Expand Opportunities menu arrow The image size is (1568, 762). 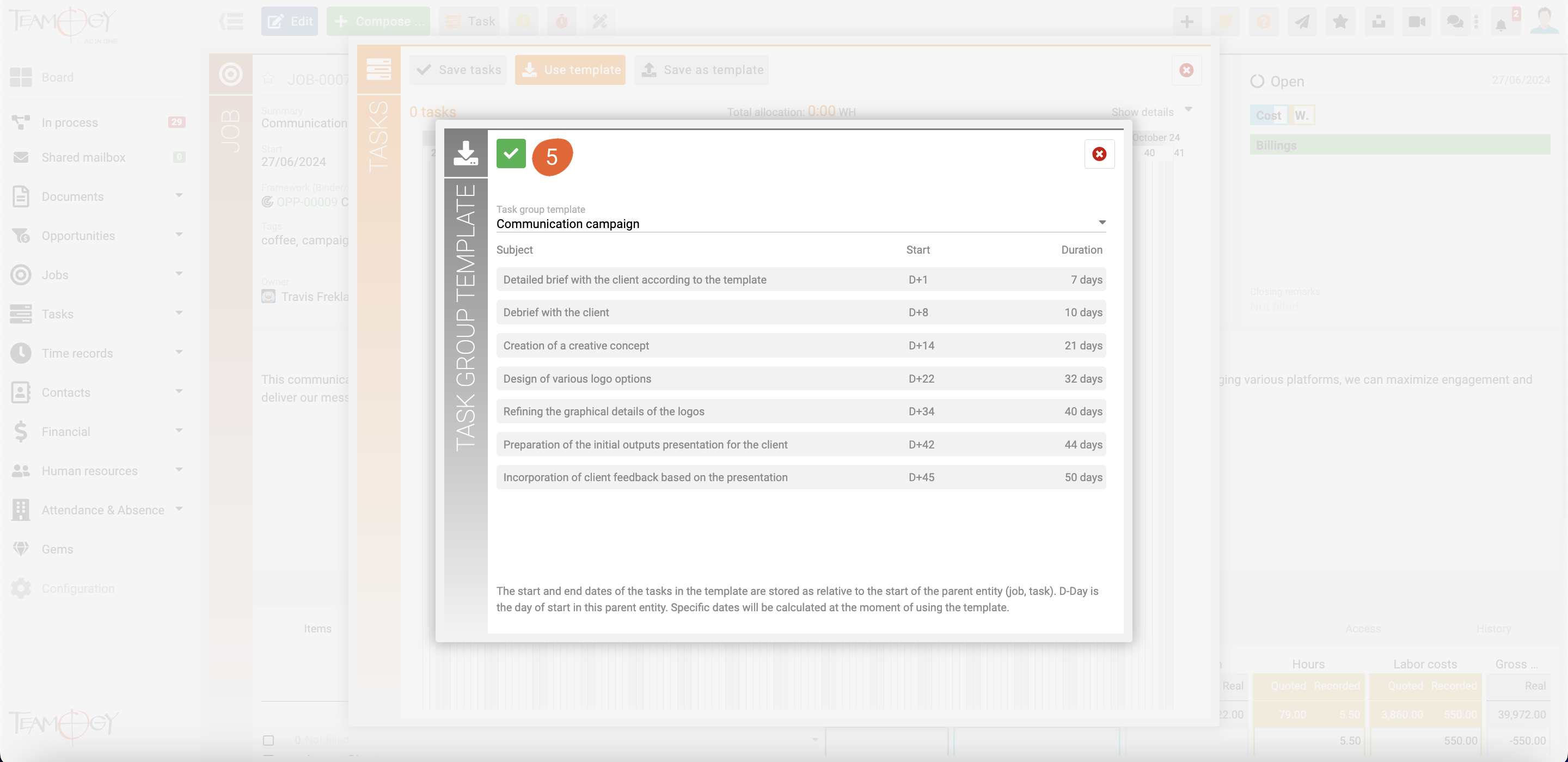pyautogui.click(x=179, y=235)
